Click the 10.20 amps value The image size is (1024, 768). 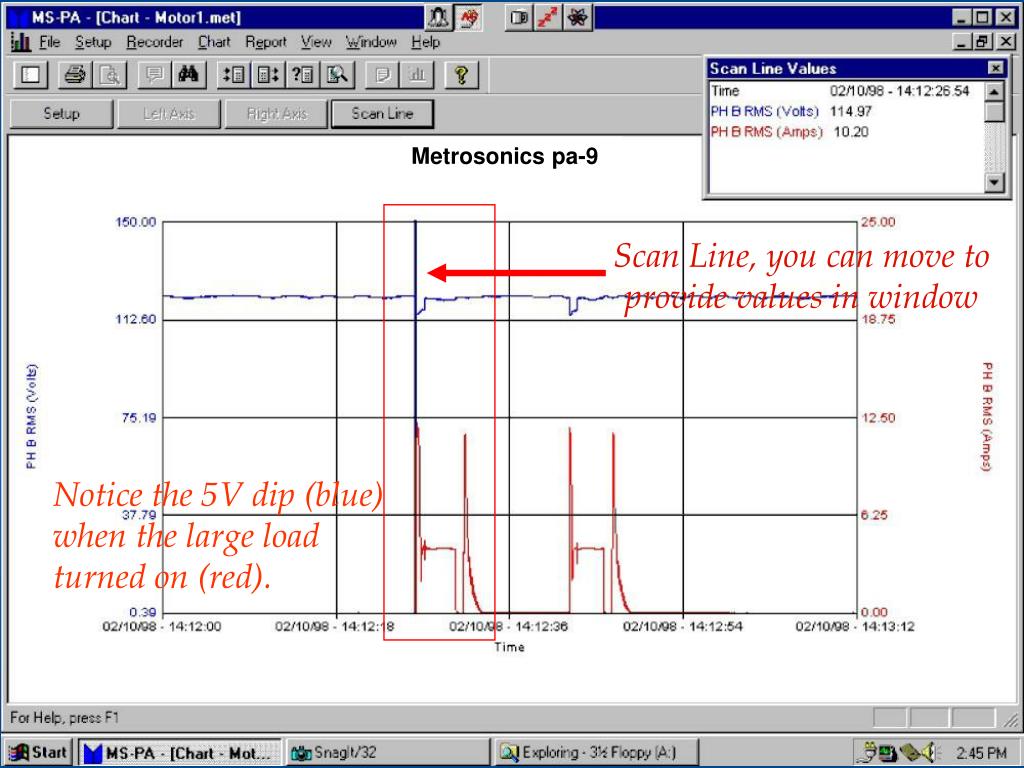[851, 132]
